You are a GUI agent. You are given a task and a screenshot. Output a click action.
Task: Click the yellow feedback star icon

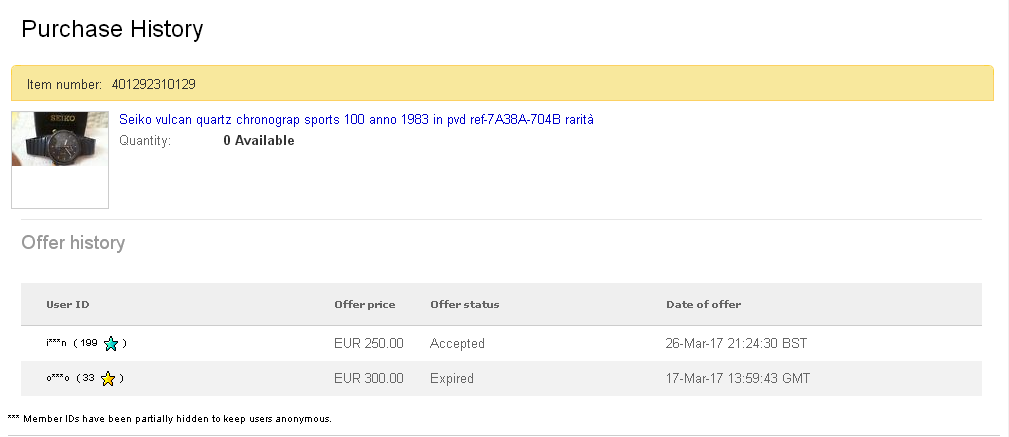click(x=107, y=378)
